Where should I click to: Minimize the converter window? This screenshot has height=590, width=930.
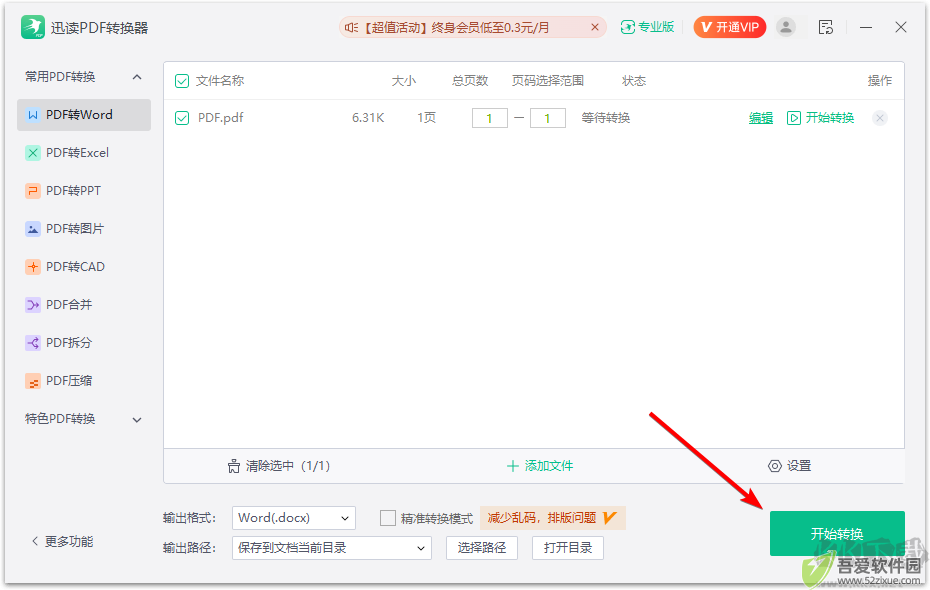click(866, 27)
